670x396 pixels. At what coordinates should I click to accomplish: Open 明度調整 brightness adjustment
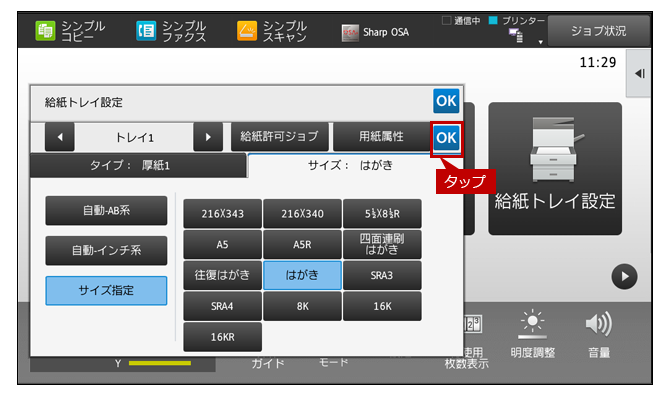pyautogui.click(x=532, y=334)
